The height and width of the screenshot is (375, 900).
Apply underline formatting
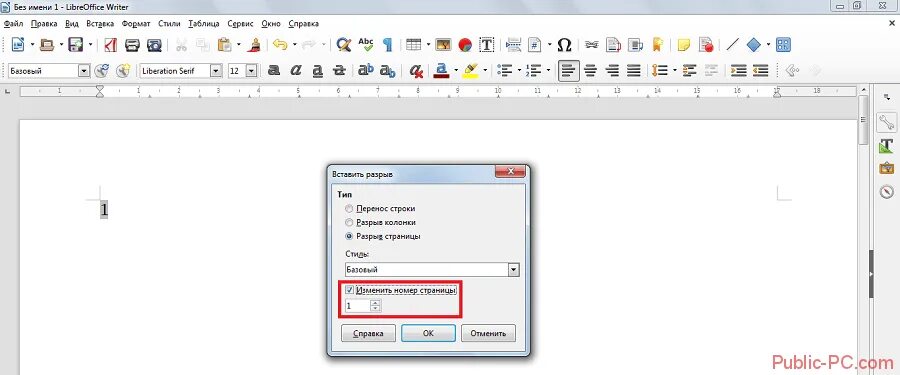(x=317, y=71)
